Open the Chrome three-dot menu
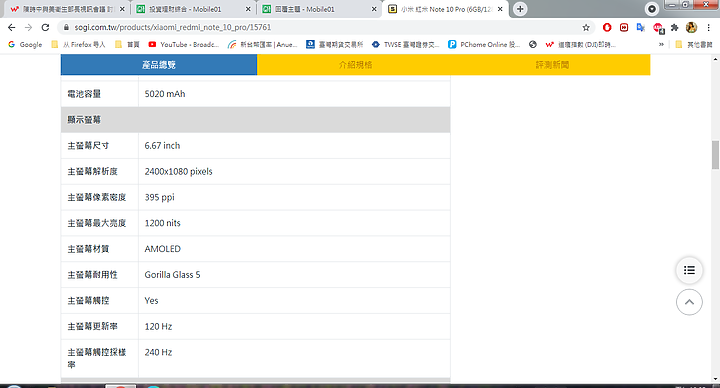The image size is (720, 388). pyautogui.click(x=709, y=28)
